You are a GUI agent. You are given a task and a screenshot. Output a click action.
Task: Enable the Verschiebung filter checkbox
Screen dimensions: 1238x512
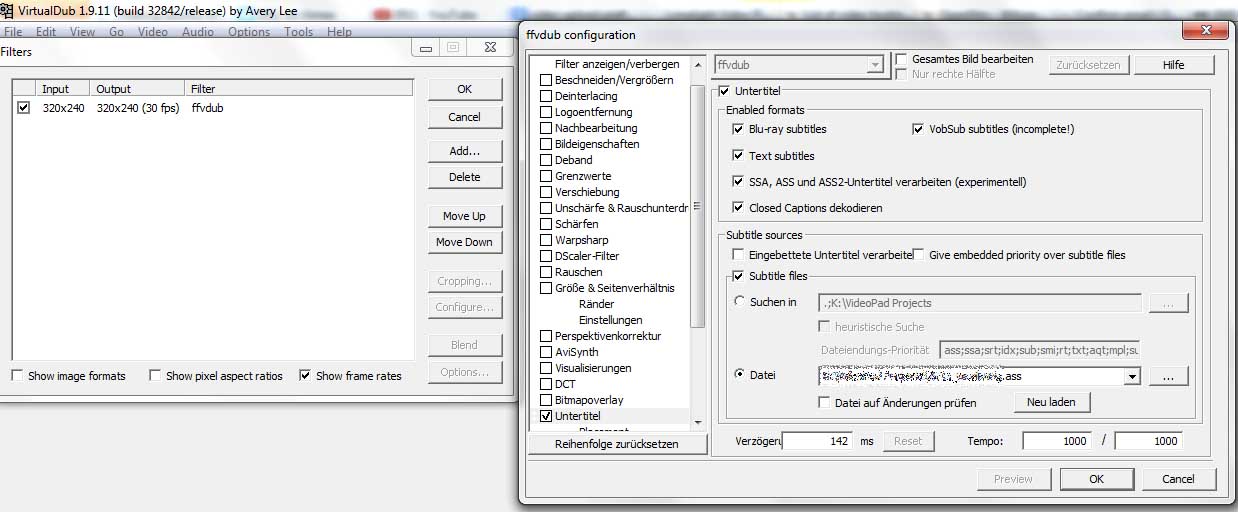(x=546, y=192)
